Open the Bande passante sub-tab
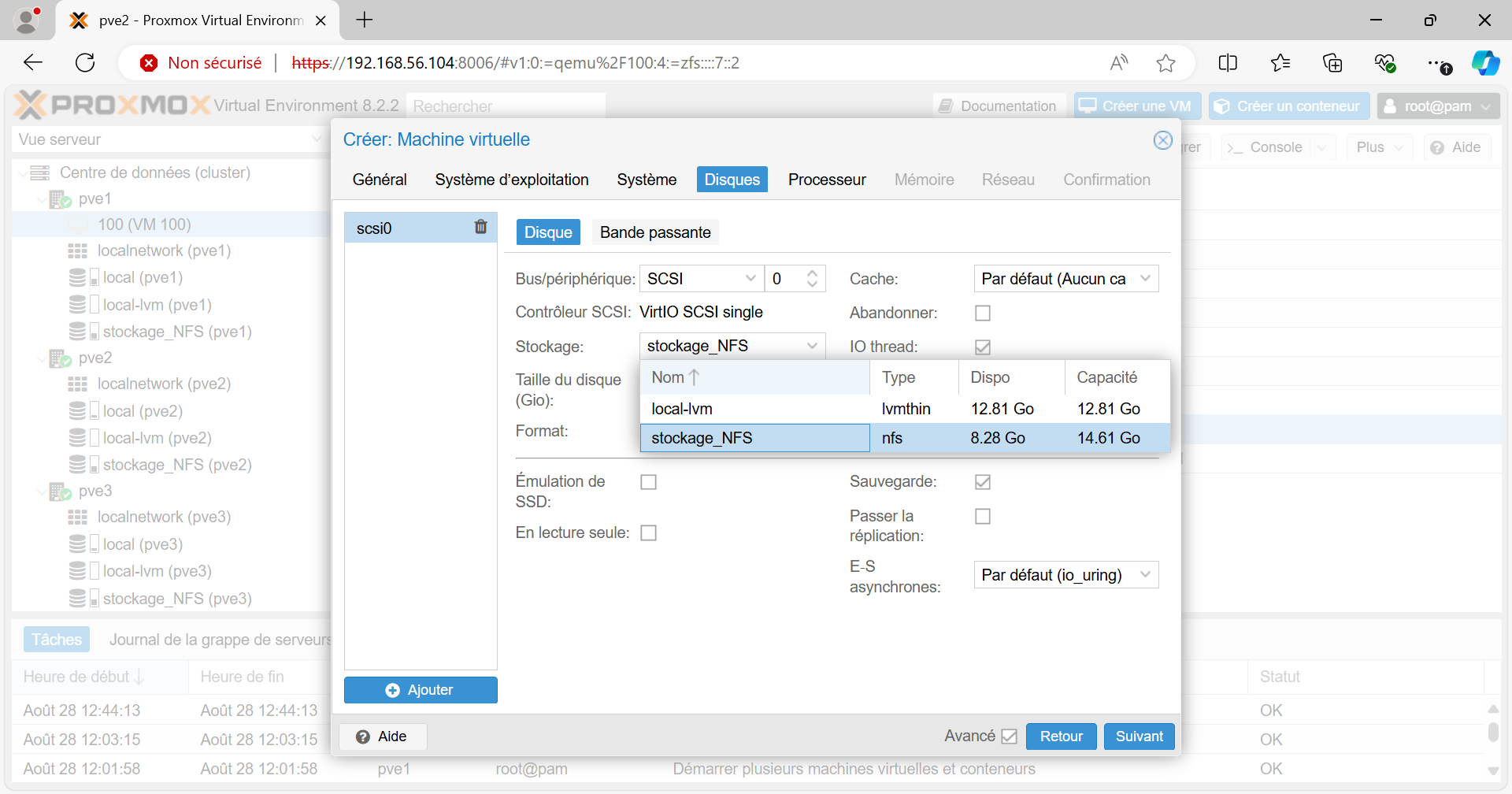 pos(655,232)
